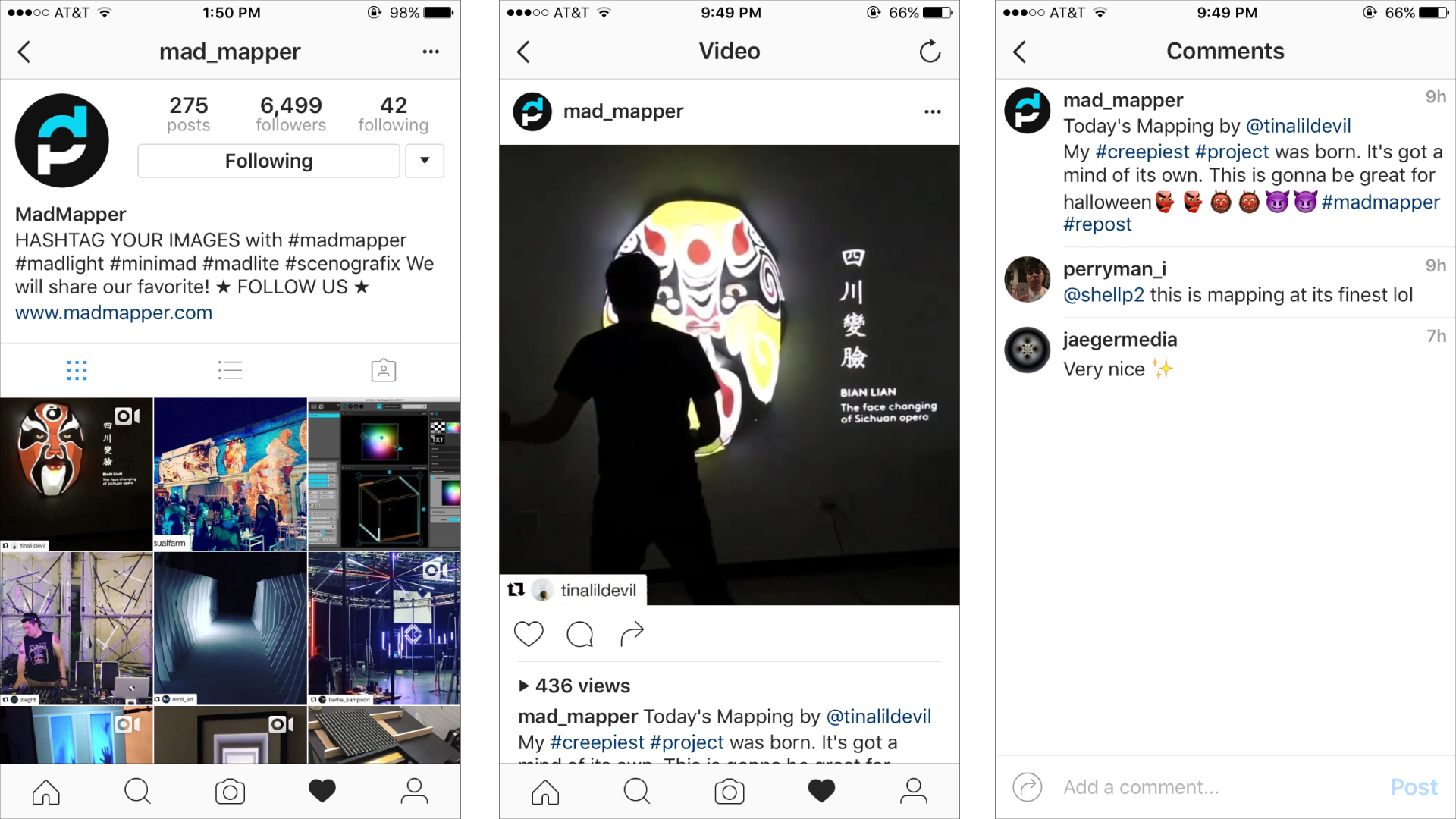This screenshot has width=1456, height=819.
Task: Open the white tunnel installation thumbnail
Action: tap(231, 628)
